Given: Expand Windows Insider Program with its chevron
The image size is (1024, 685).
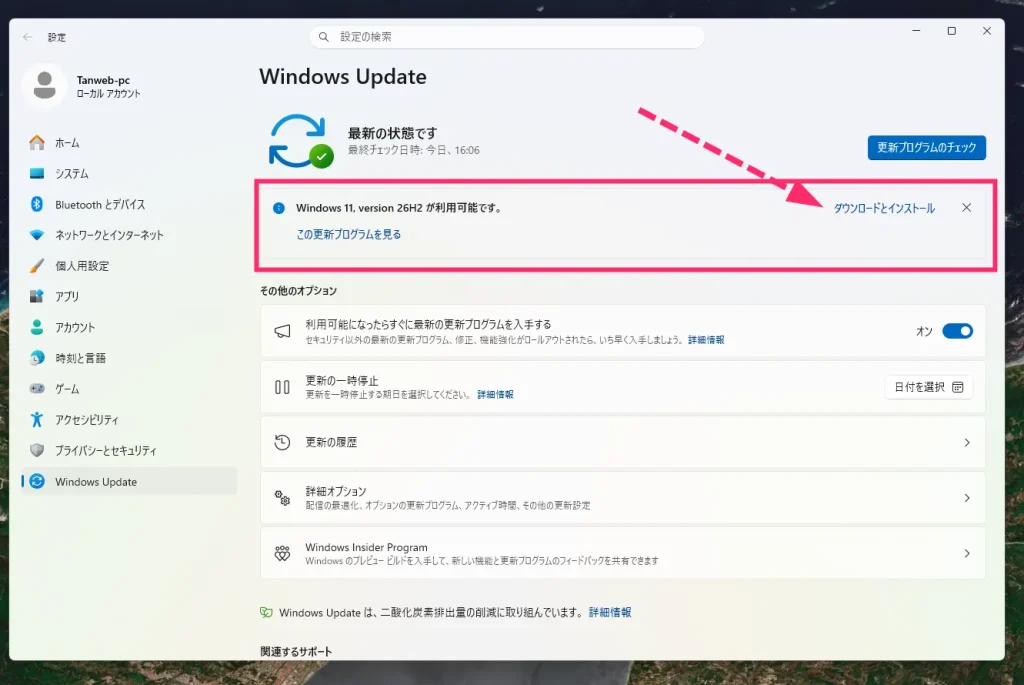Looking at the screenshot, I should [967, 554].
